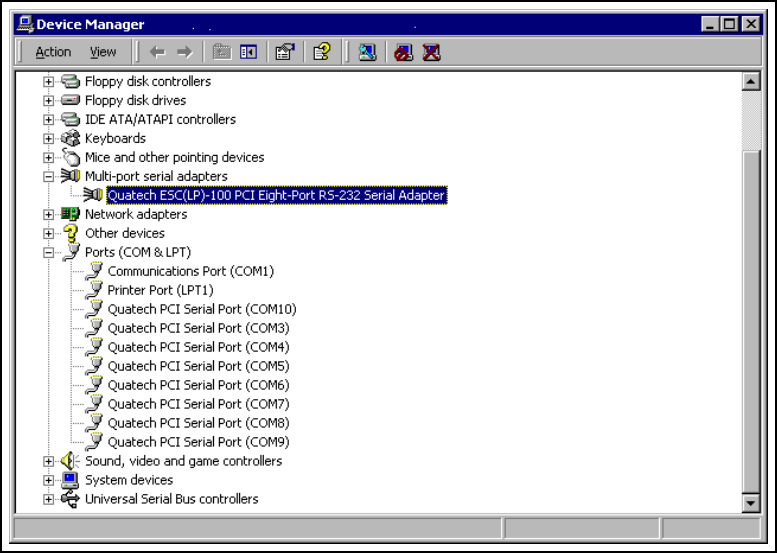The image size is (777, 553).
Task: Click the Device Manager title bar icon
Action: [x=25, y=24]
